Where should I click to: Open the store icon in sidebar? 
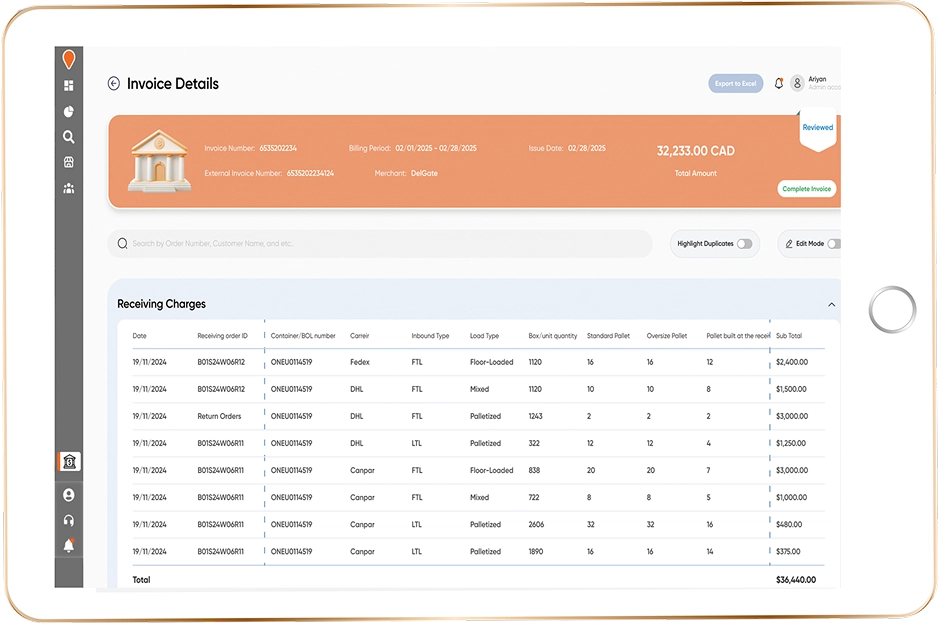(x=69, y=162)
